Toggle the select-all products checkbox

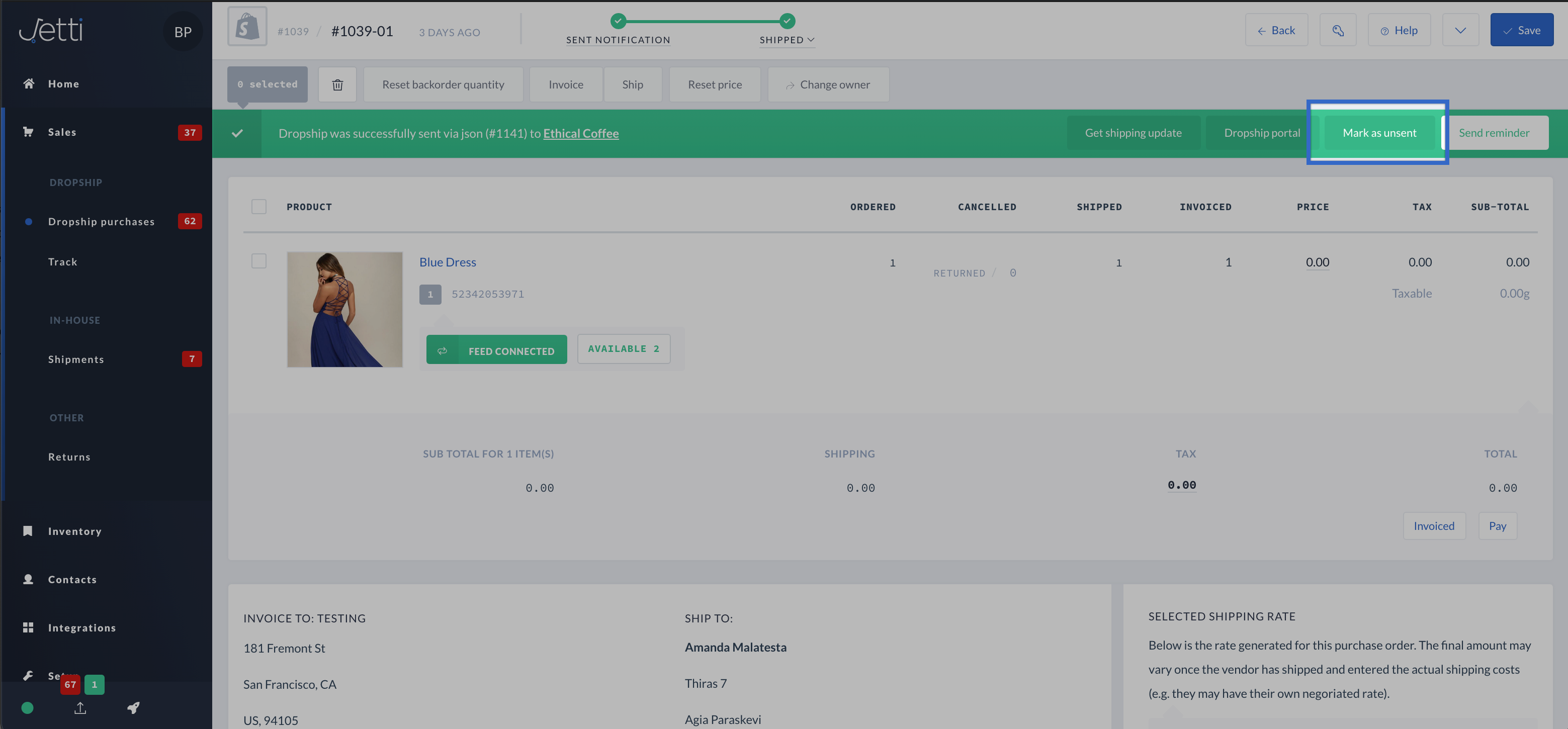click(258, 207)
